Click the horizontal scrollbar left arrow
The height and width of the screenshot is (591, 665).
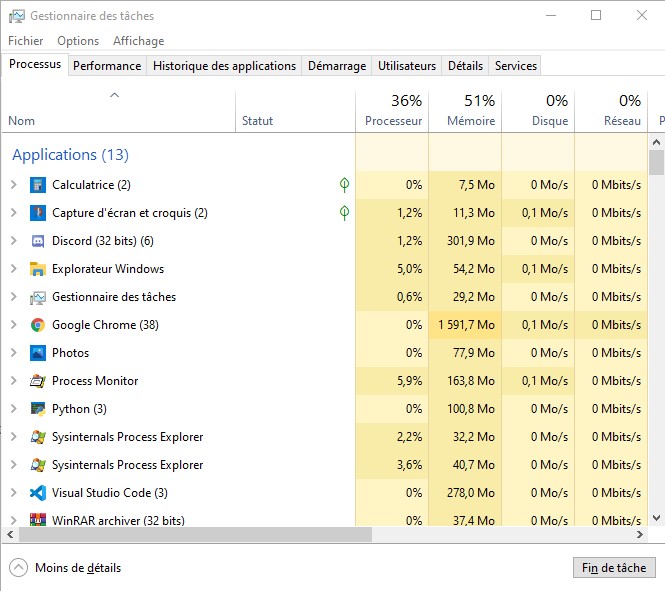(x=10, y=535)
